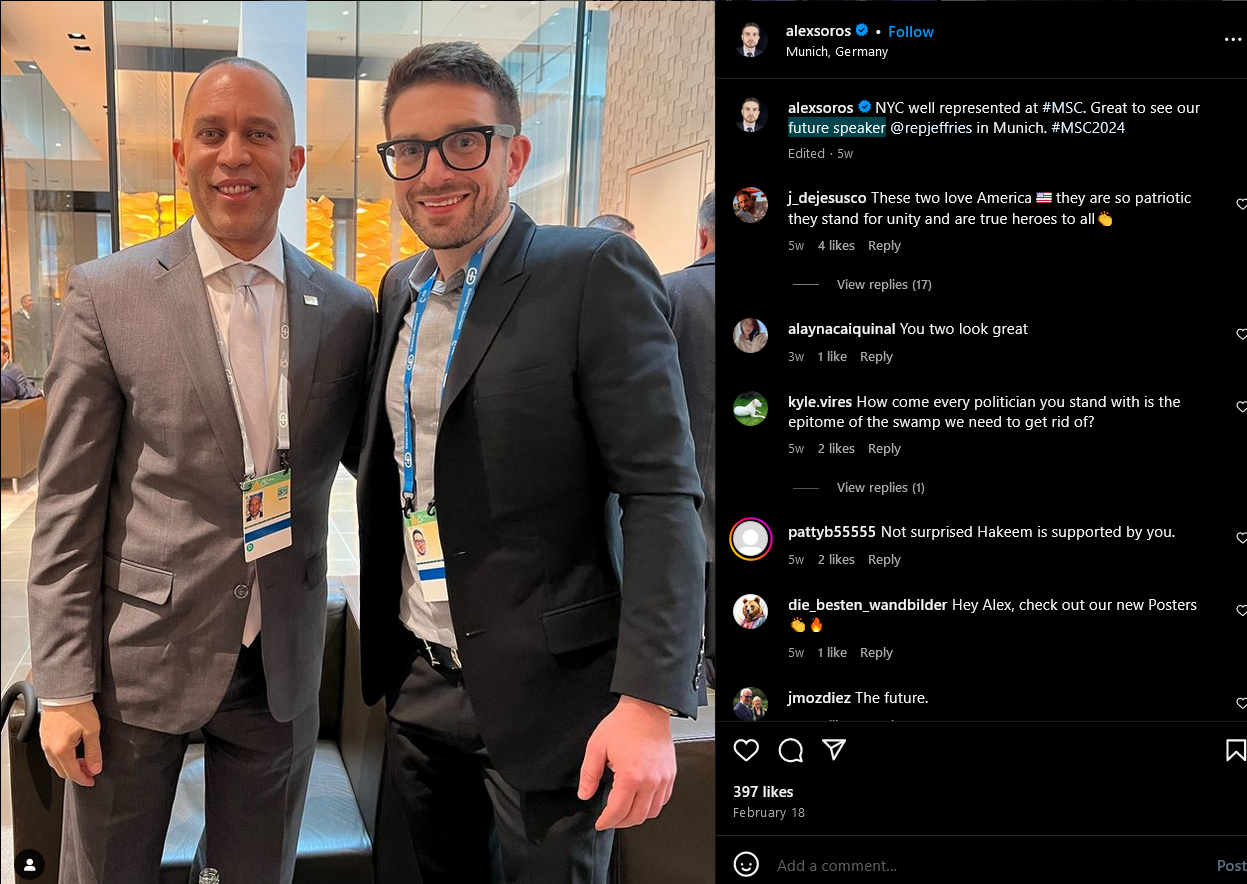Like j_dejesusco's comment heart
This screenshot has width=1247, height=884.
[1242, 204]
